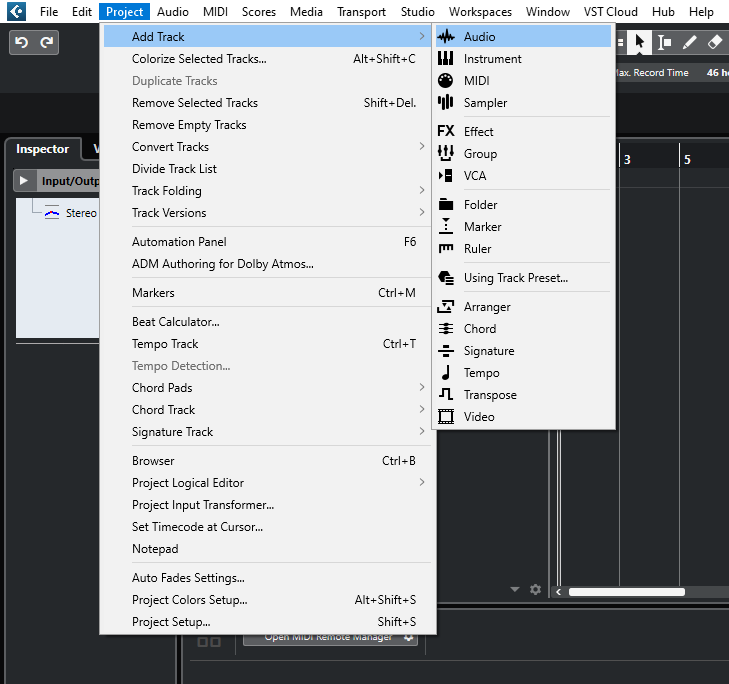The height and width of the screenshot is (684, 729).
Task: Open the Browser entry
Action: click(x=268, y=460)
